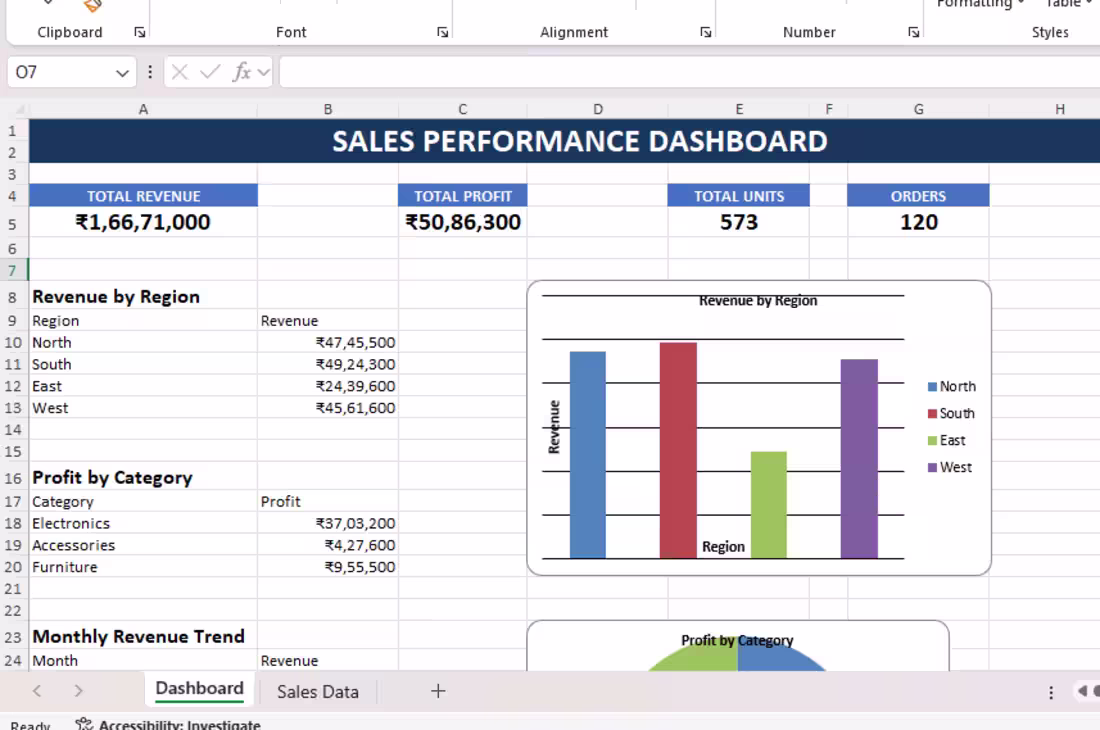Select the ₹1,66,71,000 total revenue cell
1100x730 pixels.
coord(143,222)
